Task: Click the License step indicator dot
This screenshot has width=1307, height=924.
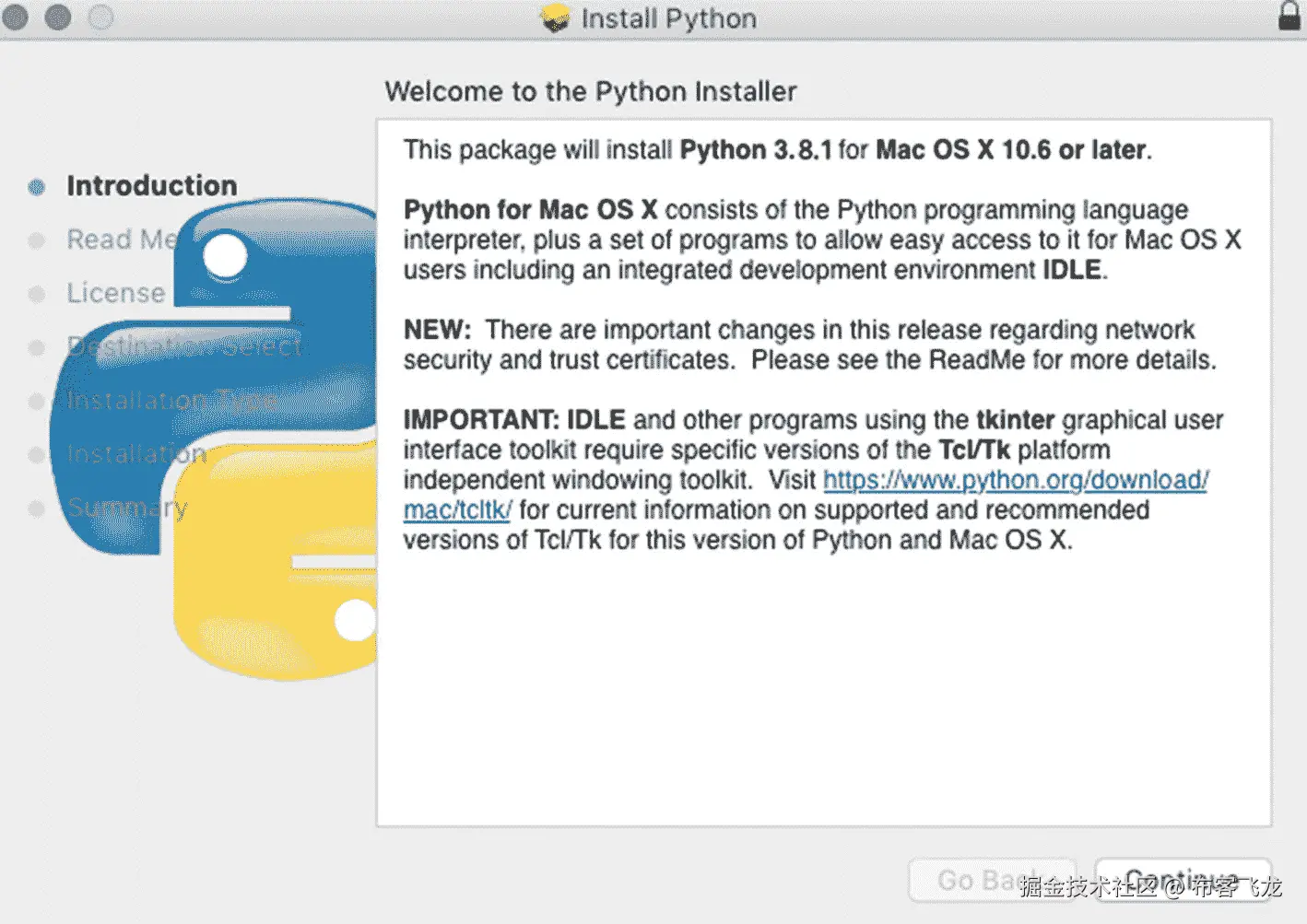Action: pos(36,294)
